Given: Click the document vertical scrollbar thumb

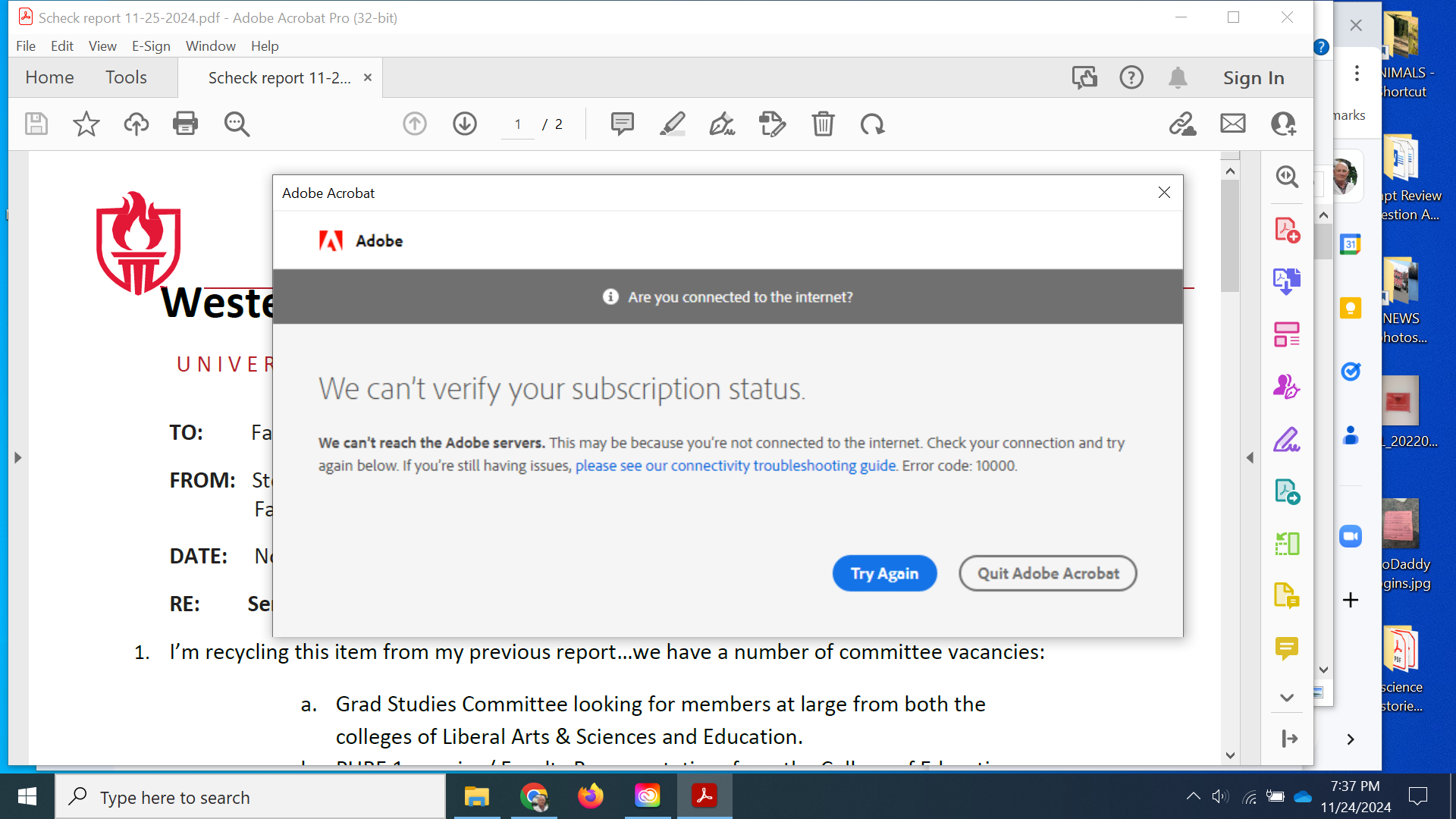Looking at the screenshot, I should 1230,235.
